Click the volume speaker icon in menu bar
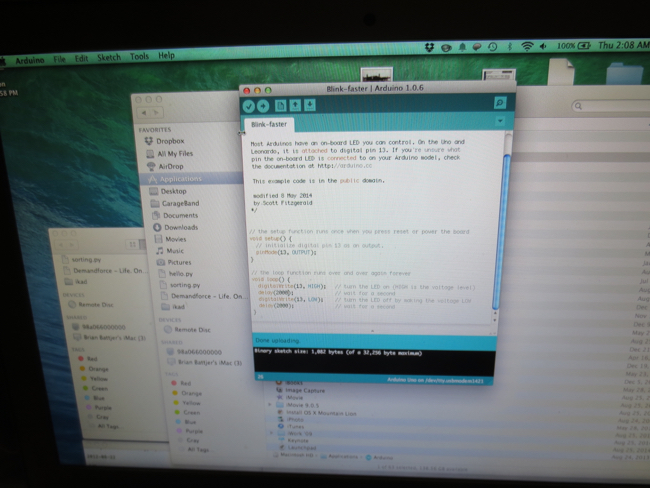Viewport: 650px width, 488px height. coord(543,46)
